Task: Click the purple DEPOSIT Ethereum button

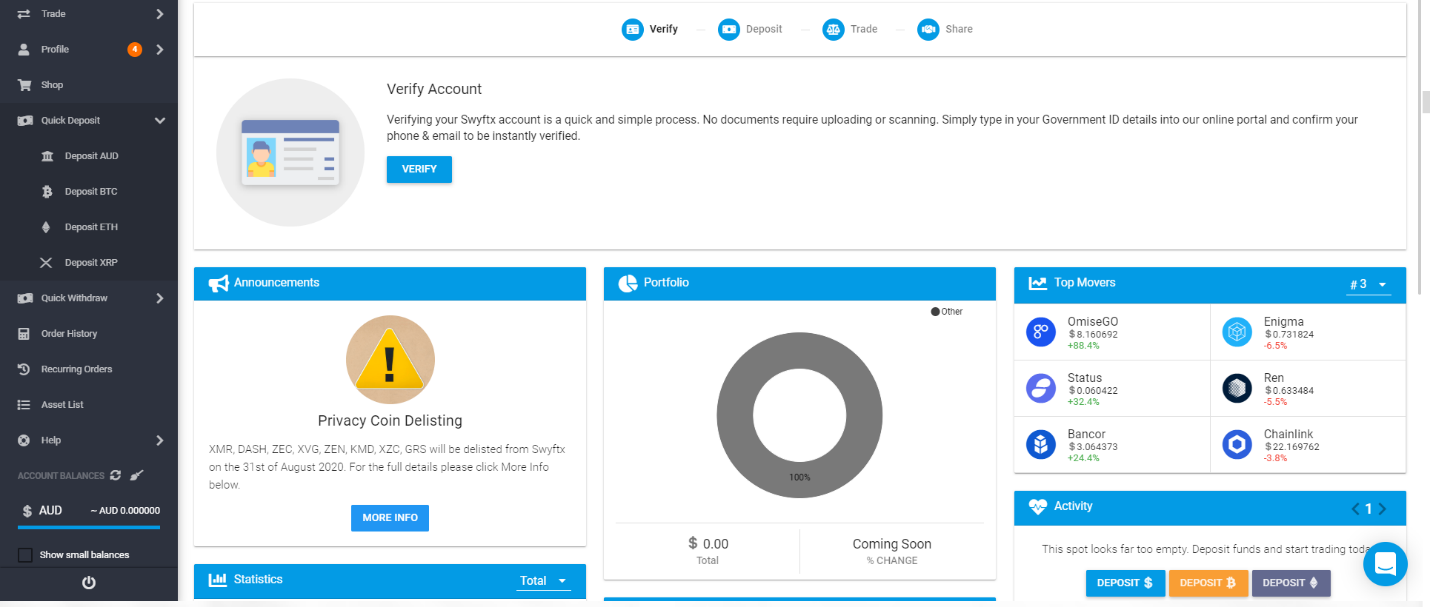Action: tap(1291, 583)
